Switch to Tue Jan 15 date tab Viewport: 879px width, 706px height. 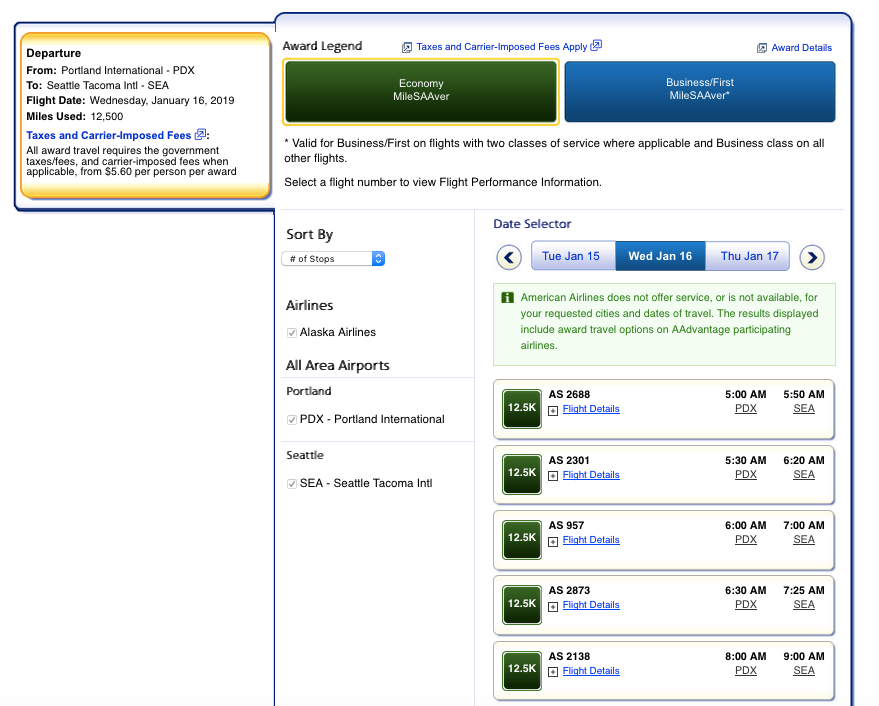point(571,257)
